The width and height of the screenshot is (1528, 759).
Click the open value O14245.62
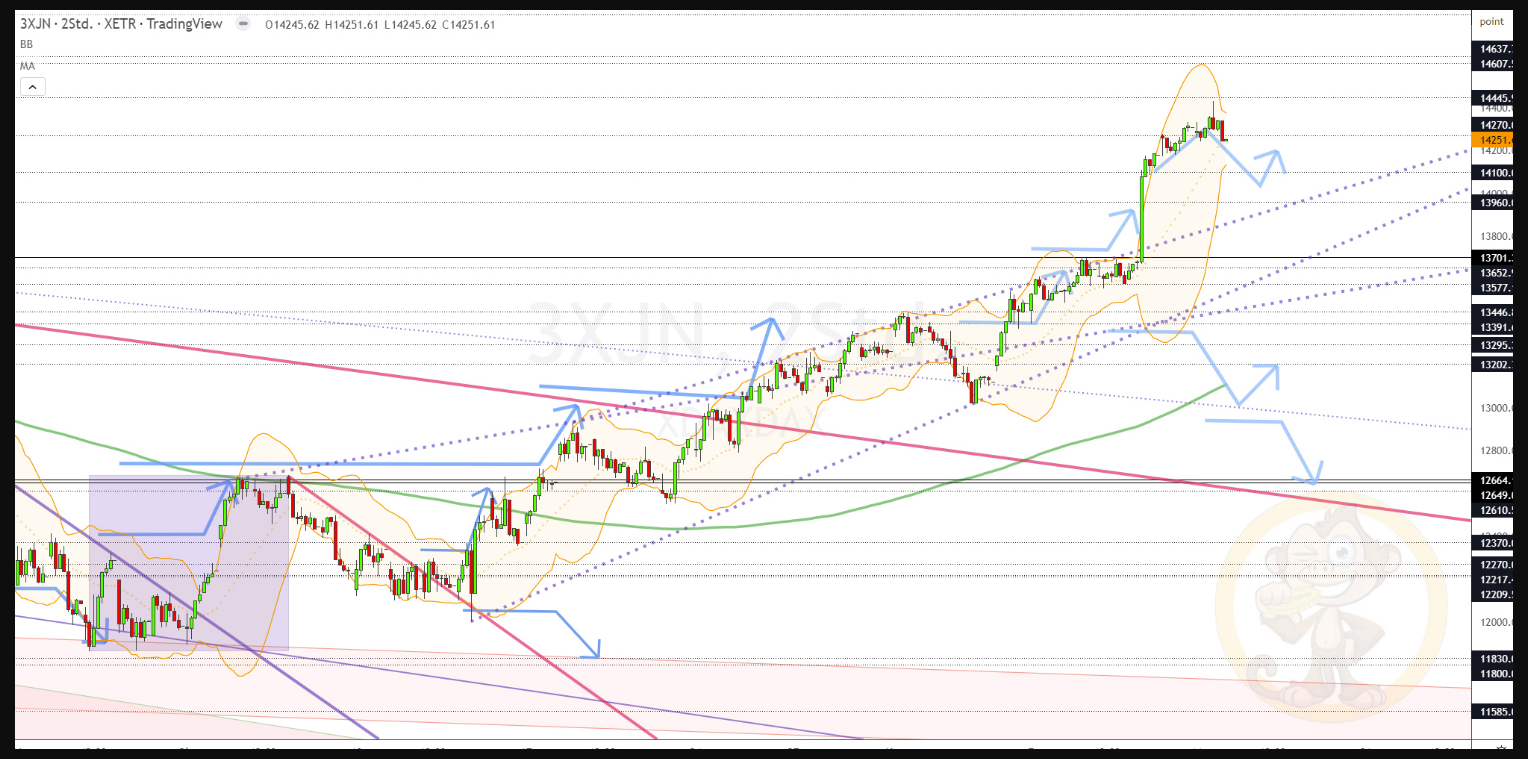pos(293,25)
